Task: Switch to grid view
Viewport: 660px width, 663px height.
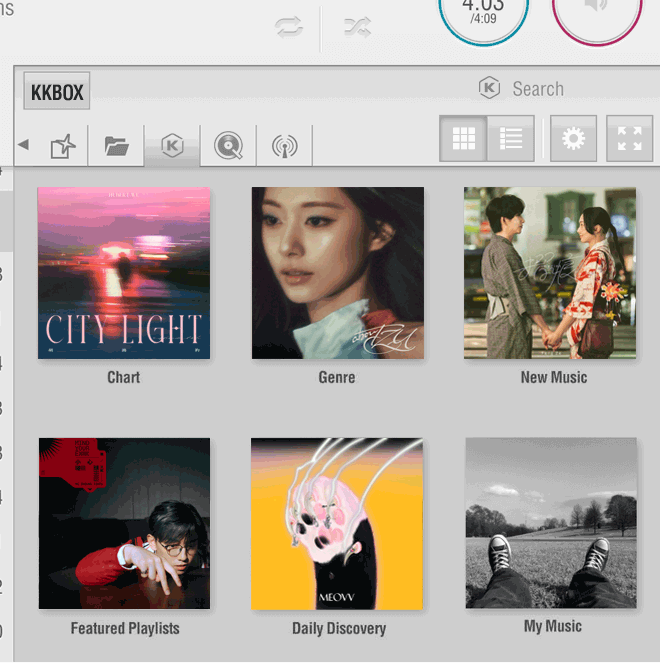Action: pos(463,139)
